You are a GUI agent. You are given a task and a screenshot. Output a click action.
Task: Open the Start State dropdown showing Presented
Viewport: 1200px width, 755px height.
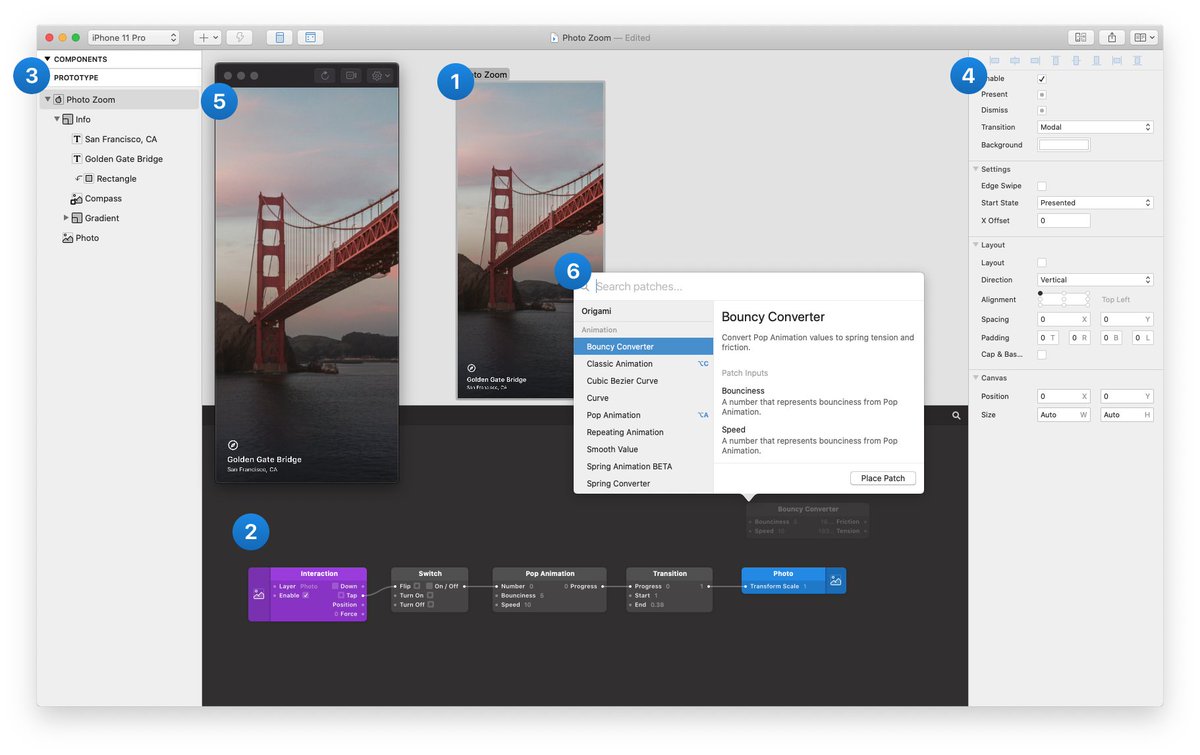point(1095,202)
